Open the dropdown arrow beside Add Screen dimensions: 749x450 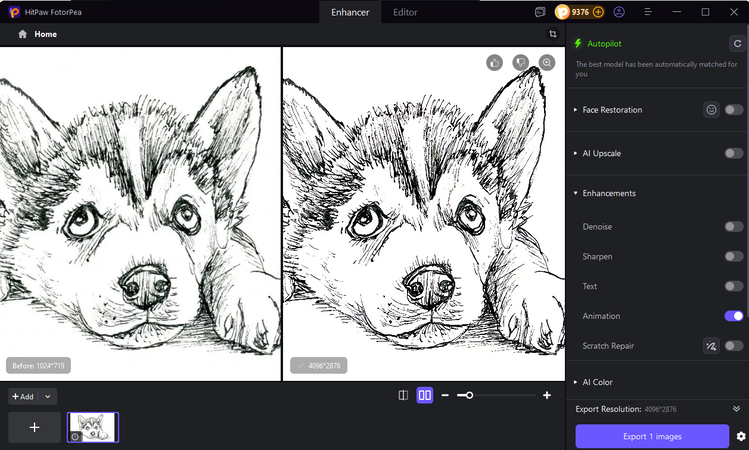48,397
